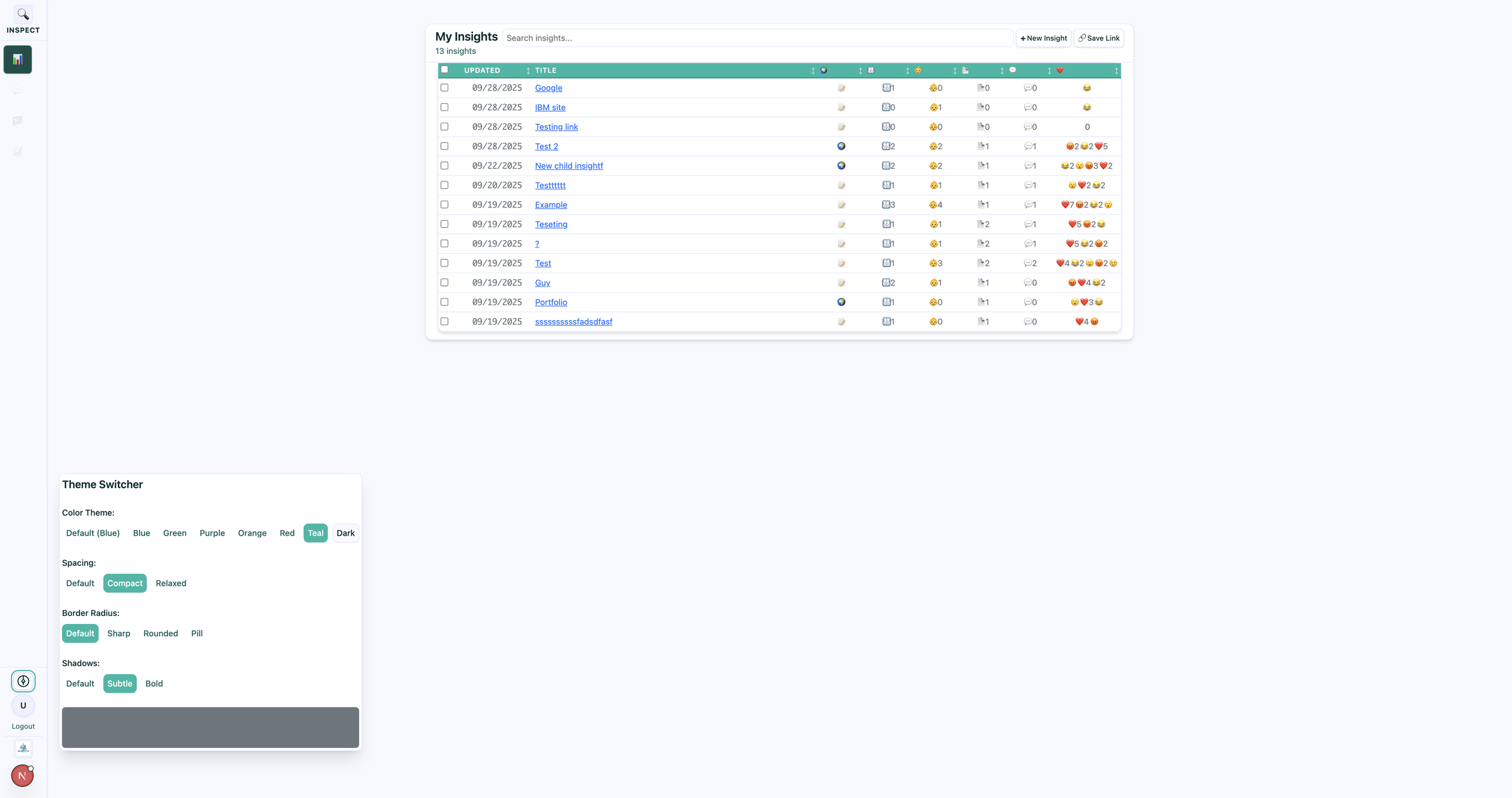Open the New child insightf link
Image resolution: width=1512 pixels, height=798 pixels.
click(569, 166)
